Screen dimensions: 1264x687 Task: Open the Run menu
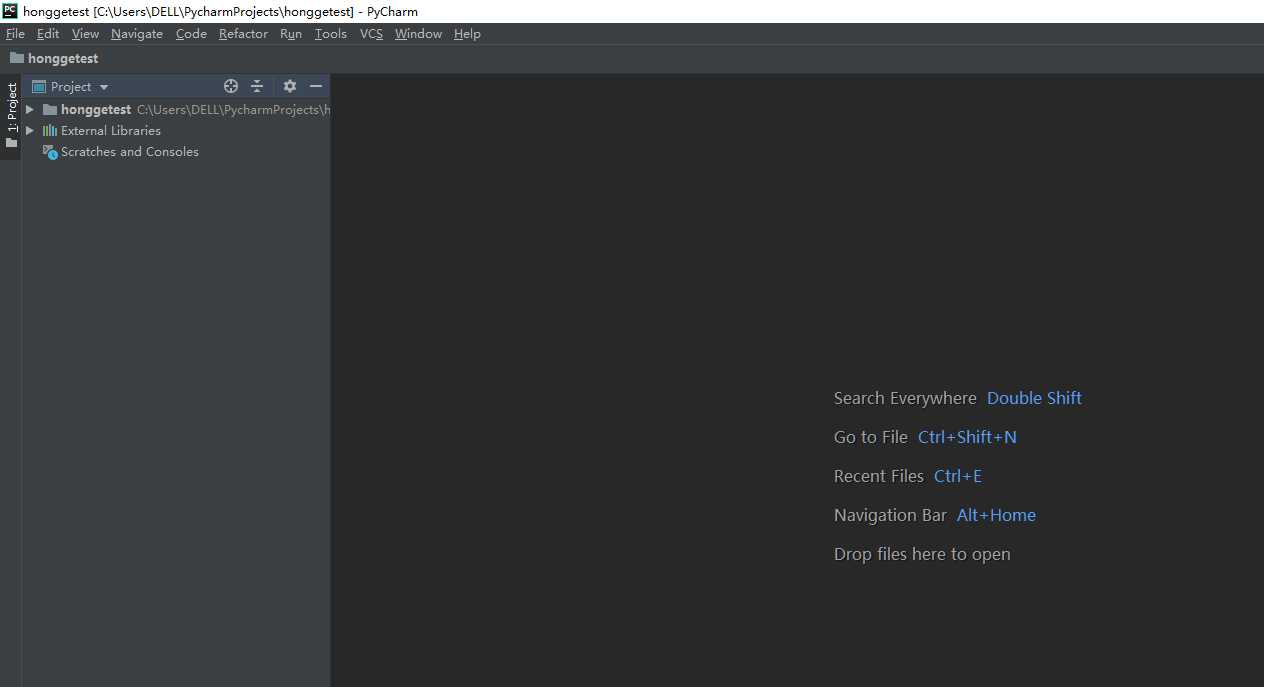291,33
